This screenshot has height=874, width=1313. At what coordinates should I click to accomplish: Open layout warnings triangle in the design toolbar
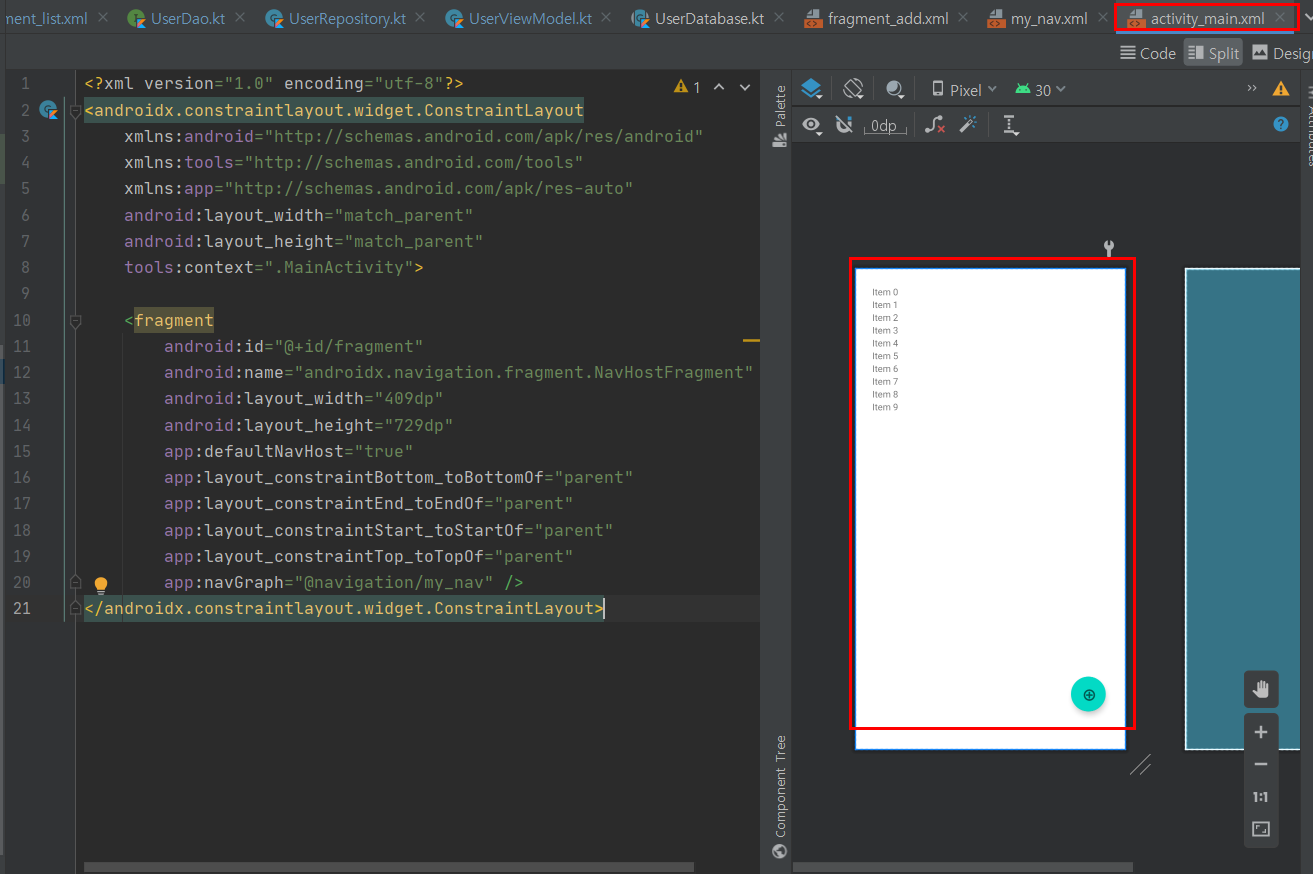pyautogui.click(x=1281, y=89)
